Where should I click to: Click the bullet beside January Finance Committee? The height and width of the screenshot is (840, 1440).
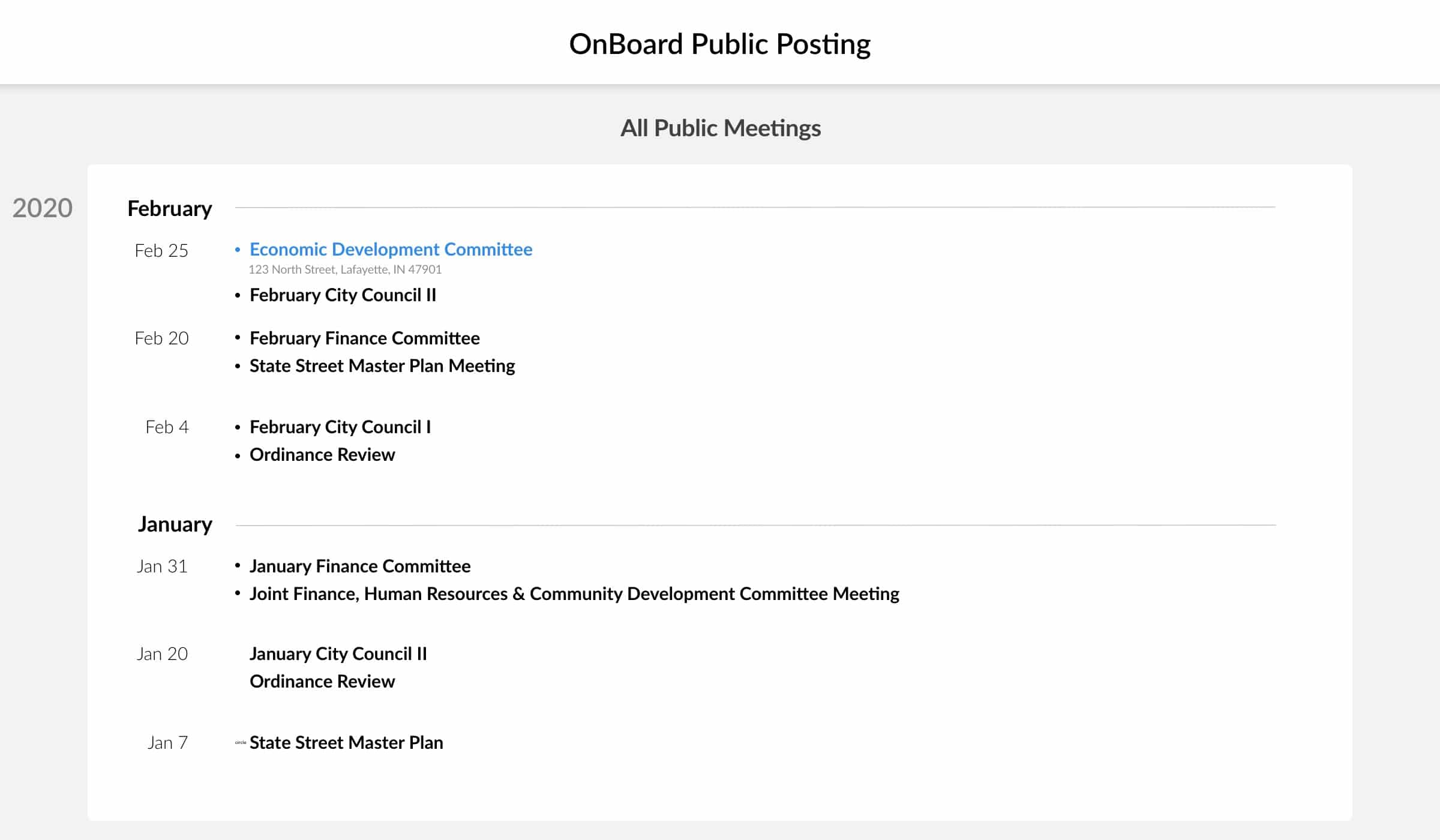(x=238, y=566)
